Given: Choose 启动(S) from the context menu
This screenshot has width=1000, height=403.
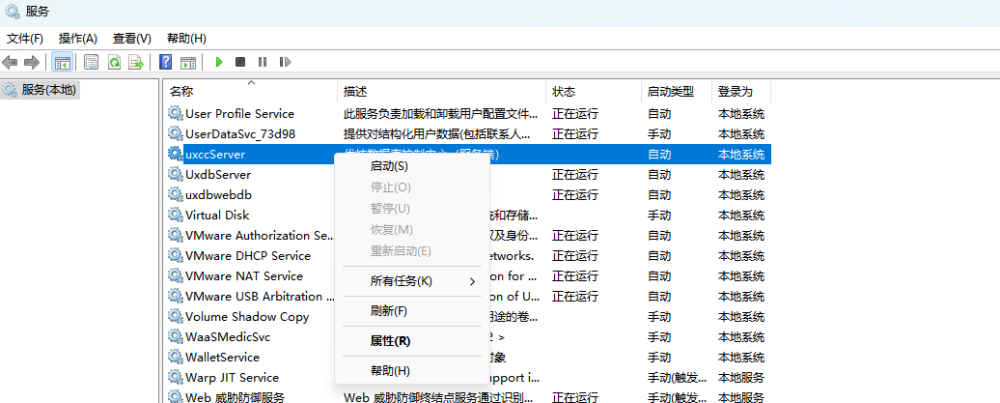Looking at the screenshot, I should pyautogui.click(x=389, y=166).
